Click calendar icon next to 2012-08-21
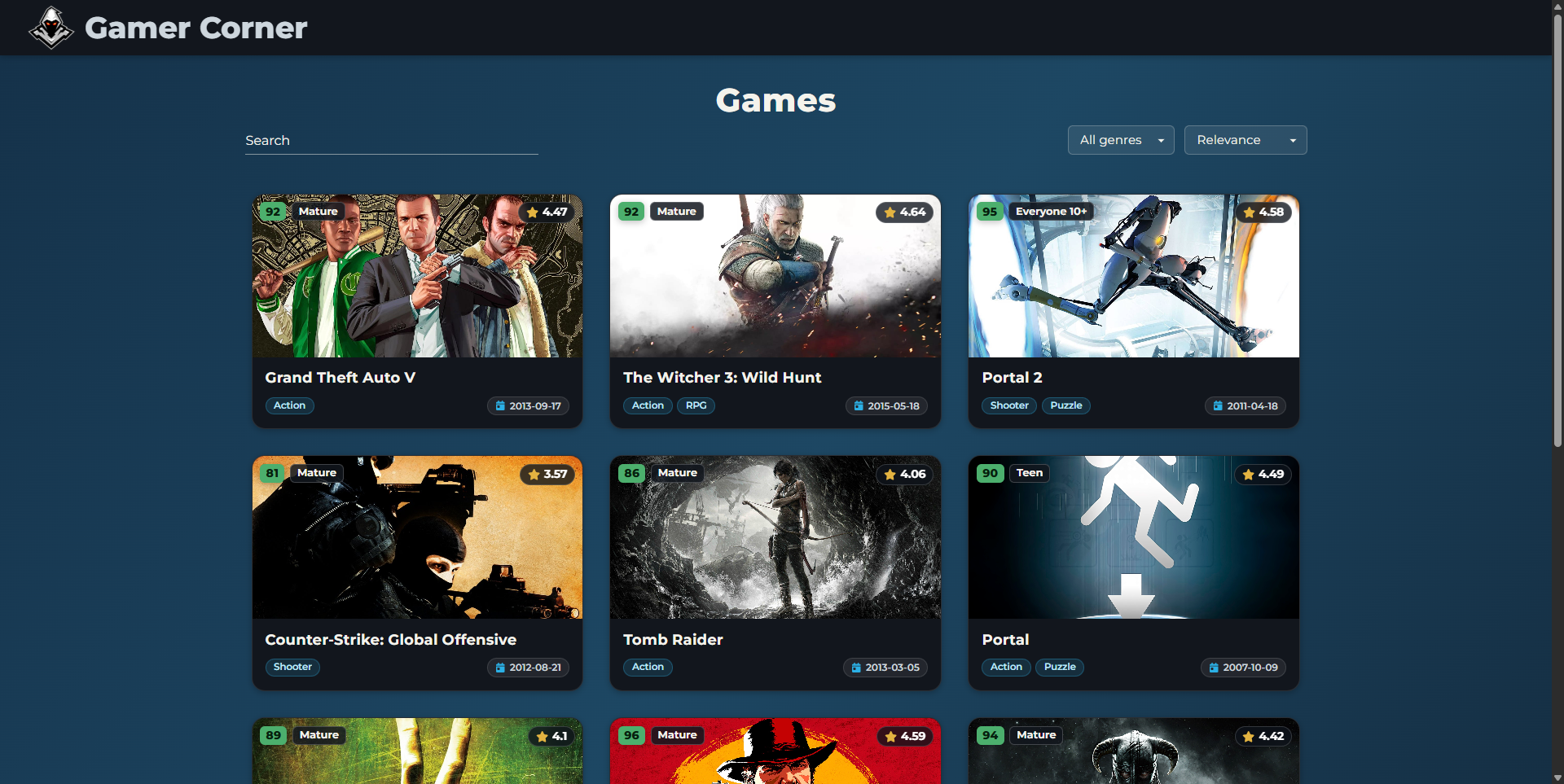 coord(500,668)
